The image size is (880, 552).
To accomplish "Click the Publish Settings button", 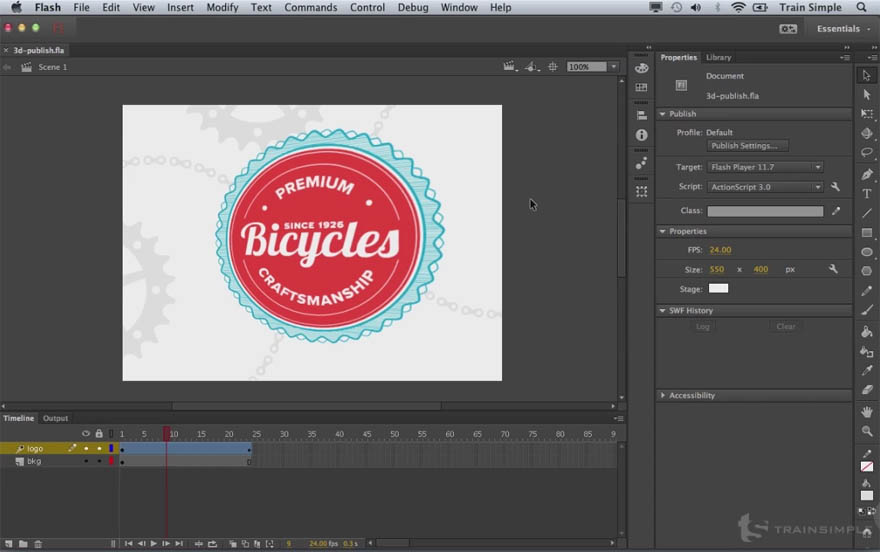I will (747, 146).
